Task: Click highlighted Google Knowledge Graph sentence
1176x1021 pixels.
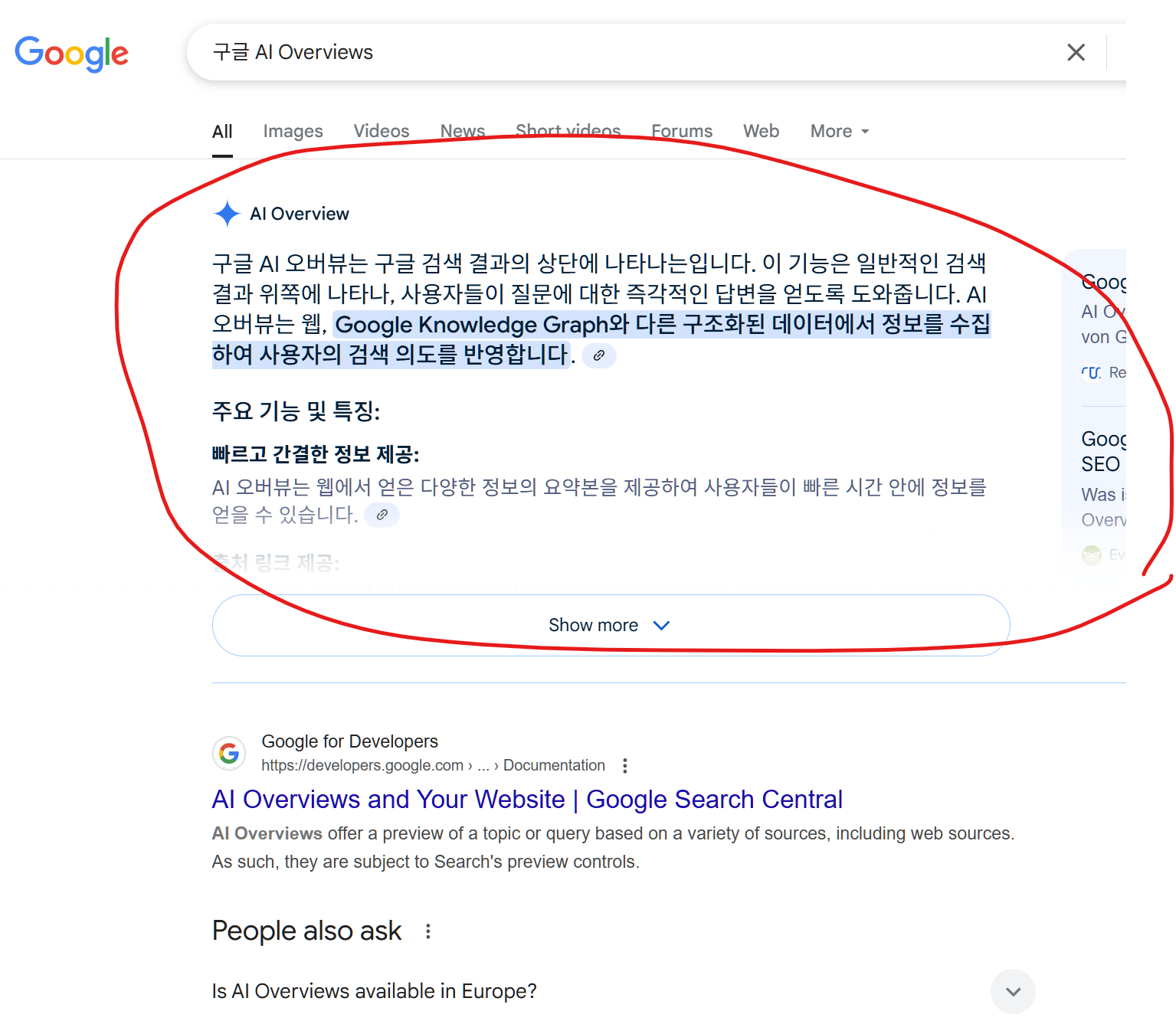Action: (601, 339)
